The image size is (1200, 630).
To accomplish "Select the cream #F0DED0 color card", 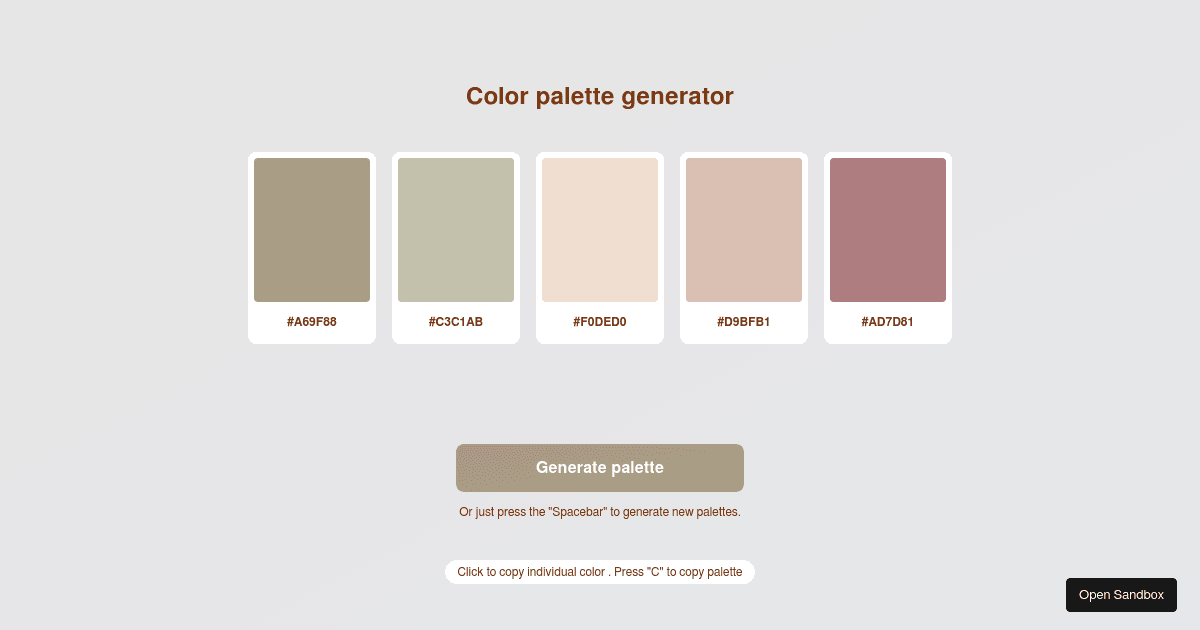I will pyautogui.click(x=599, y=229).
